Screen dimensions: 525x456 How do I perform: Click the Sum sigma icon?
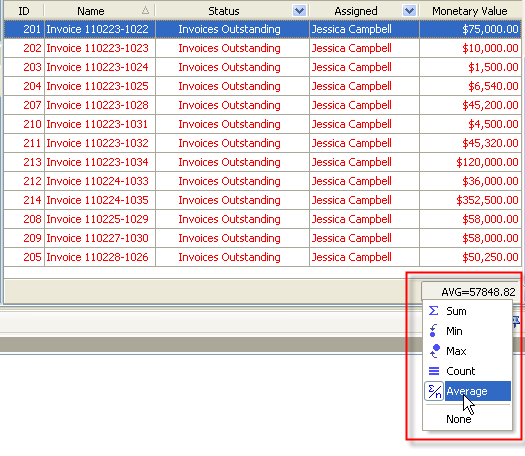coord(434,311)
